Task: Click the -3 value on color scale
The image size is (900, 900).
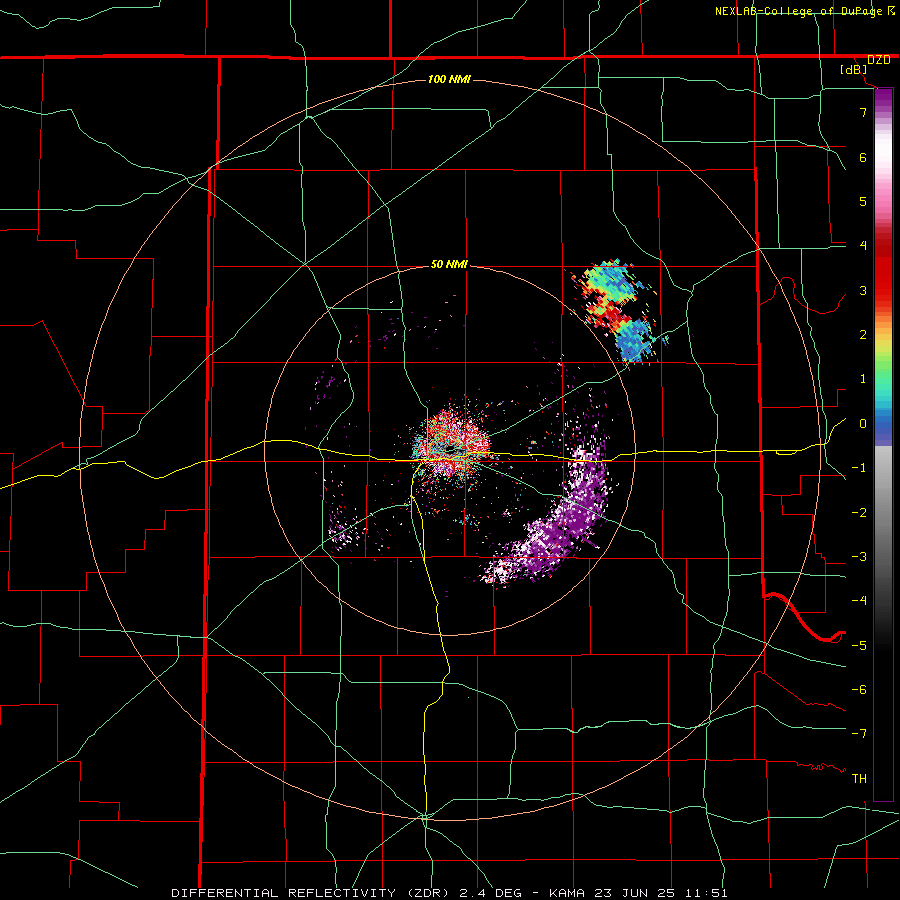Action: point(859,557)
